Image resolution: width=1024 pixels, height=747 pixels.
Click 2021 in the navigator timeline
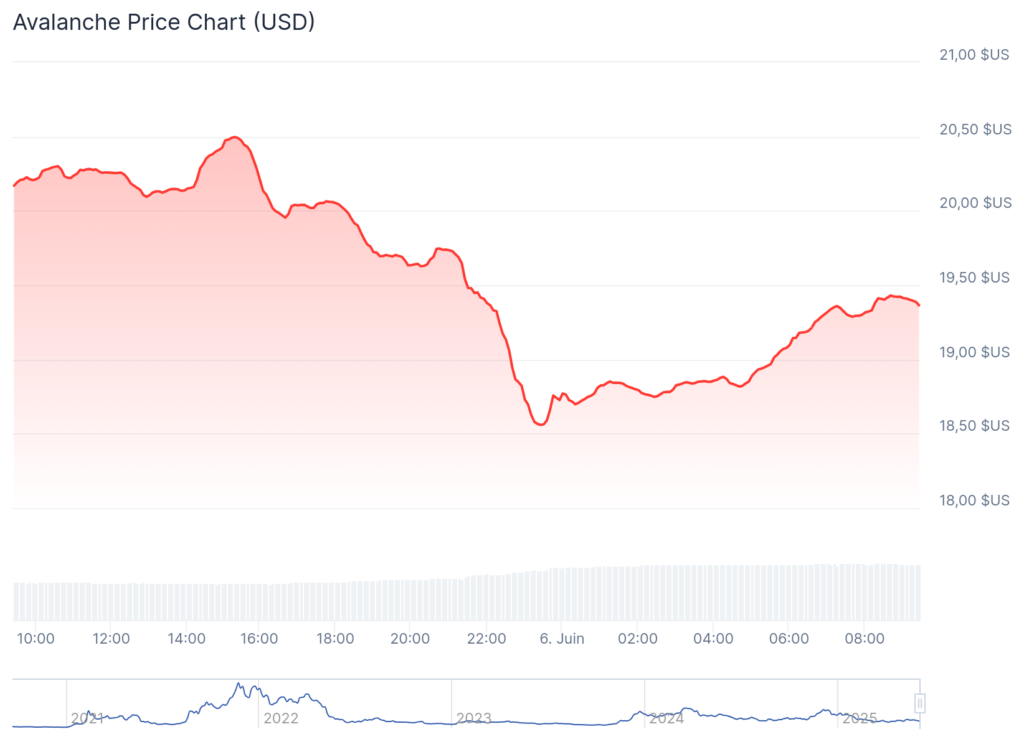[x=88, y=718]
